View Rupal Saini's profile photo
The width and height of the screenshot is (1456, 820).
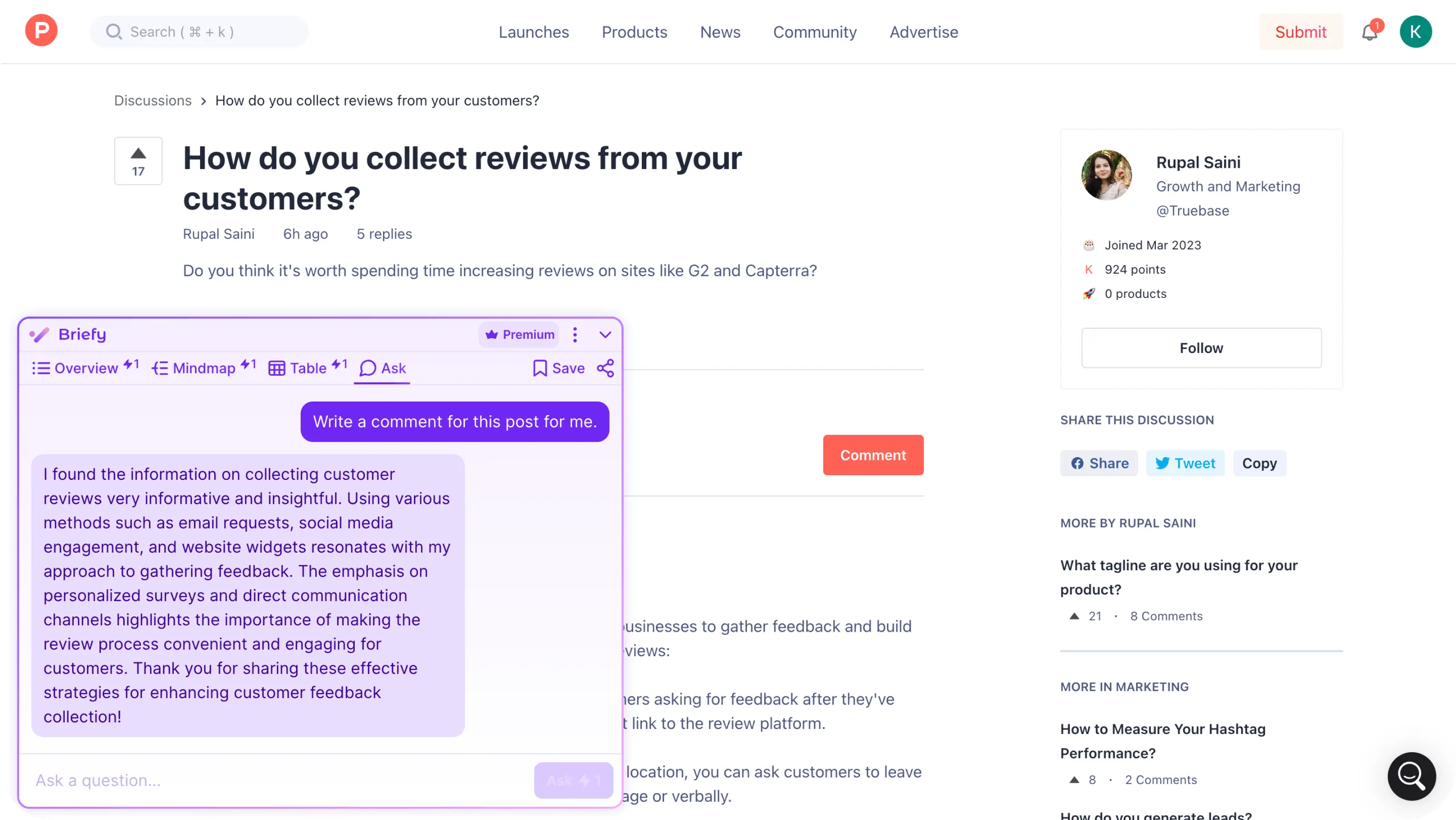tap(1106, 175)
